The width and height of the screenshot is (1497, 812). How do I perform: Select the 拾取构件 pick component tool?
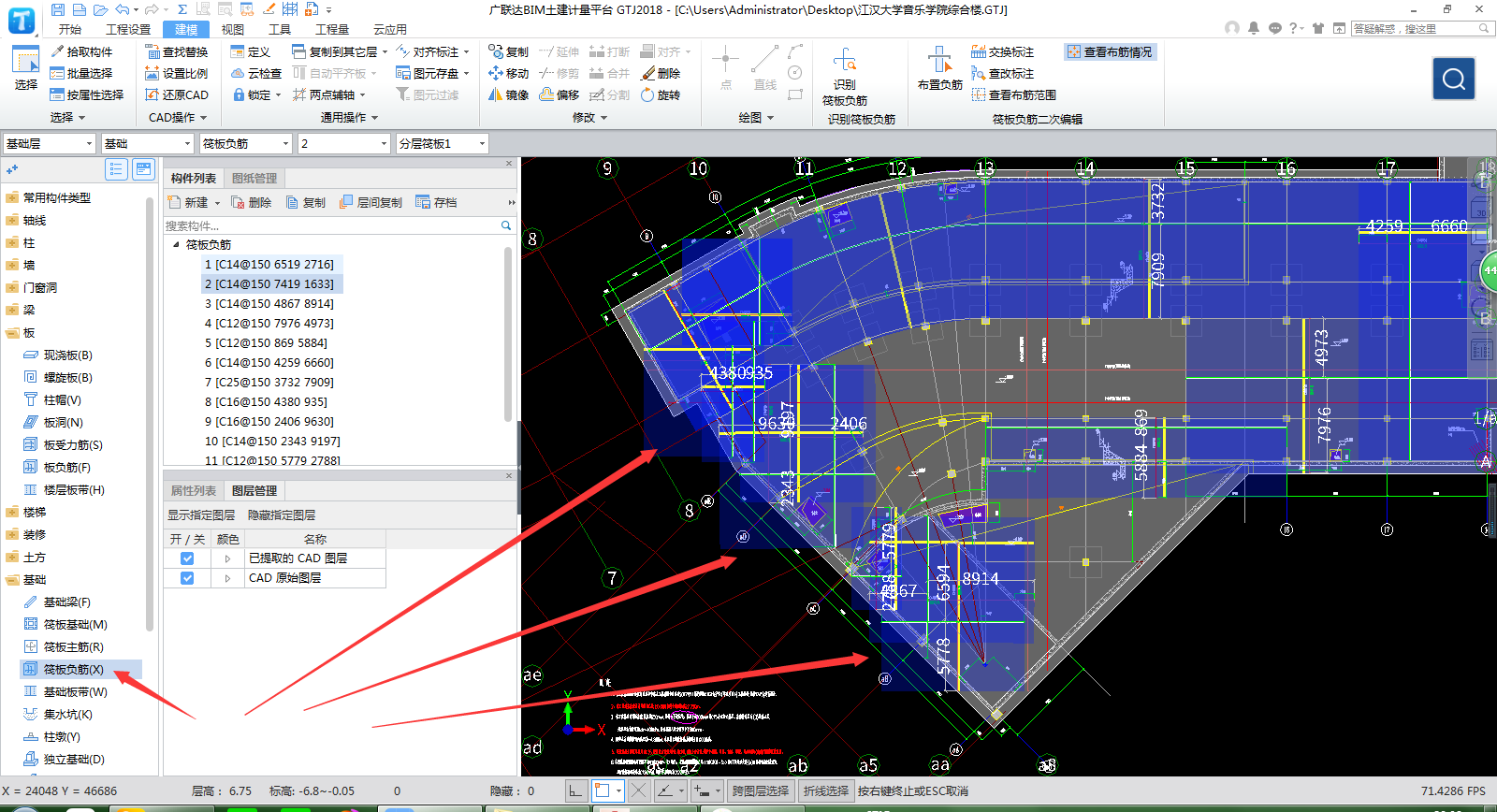pyautogui.click(x=81, y=51)
